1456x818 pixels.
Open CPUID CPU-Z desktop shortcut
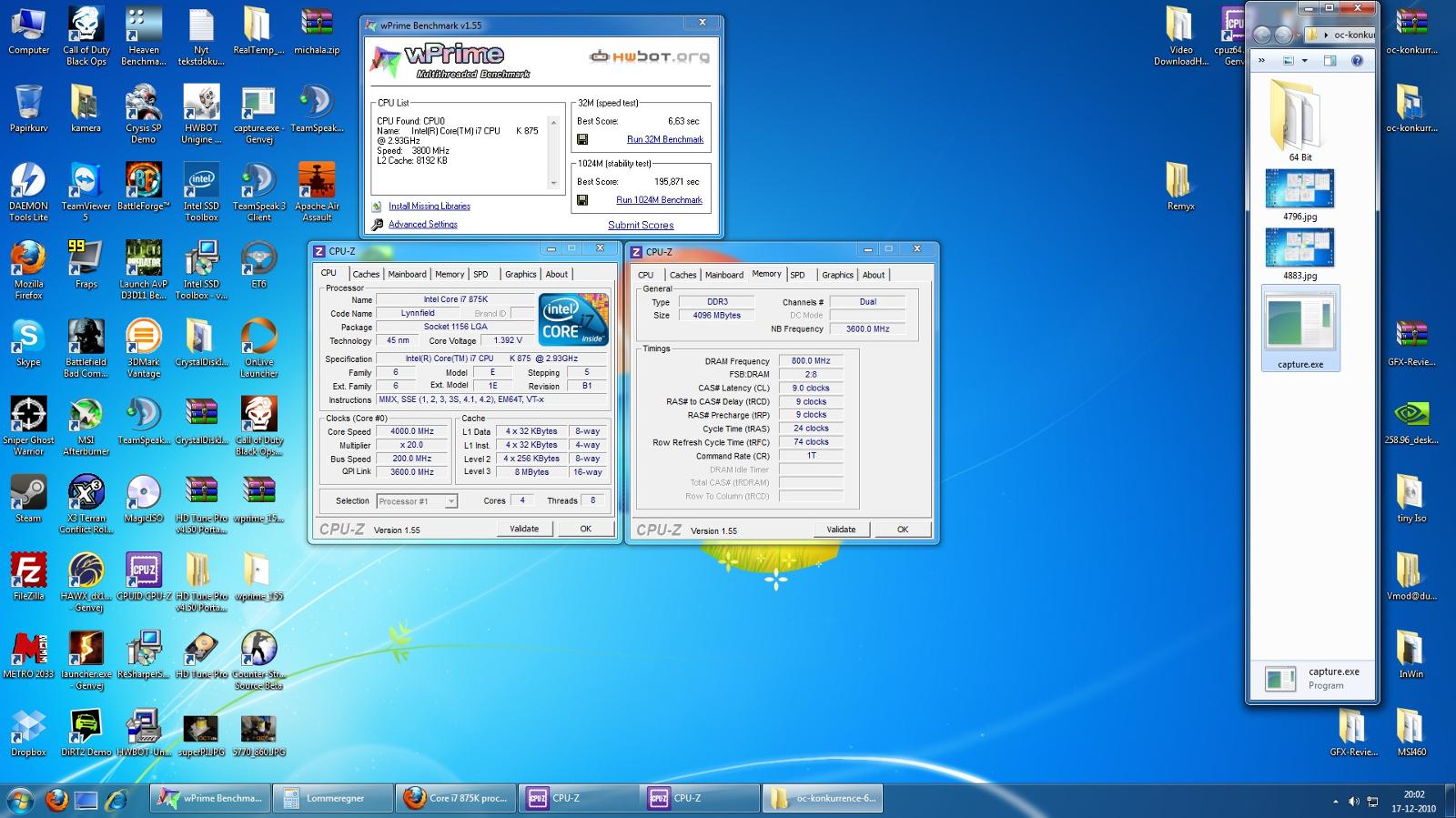point(144,577)
